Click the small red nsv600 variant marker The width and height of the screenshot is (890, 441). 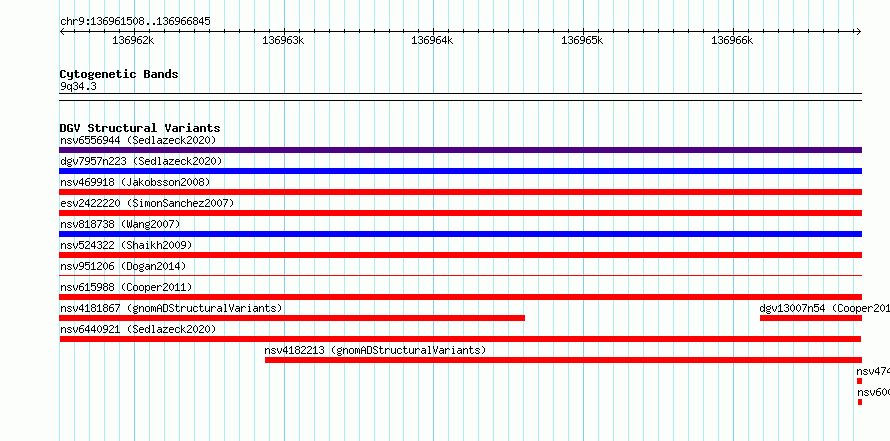click(860, 402)
